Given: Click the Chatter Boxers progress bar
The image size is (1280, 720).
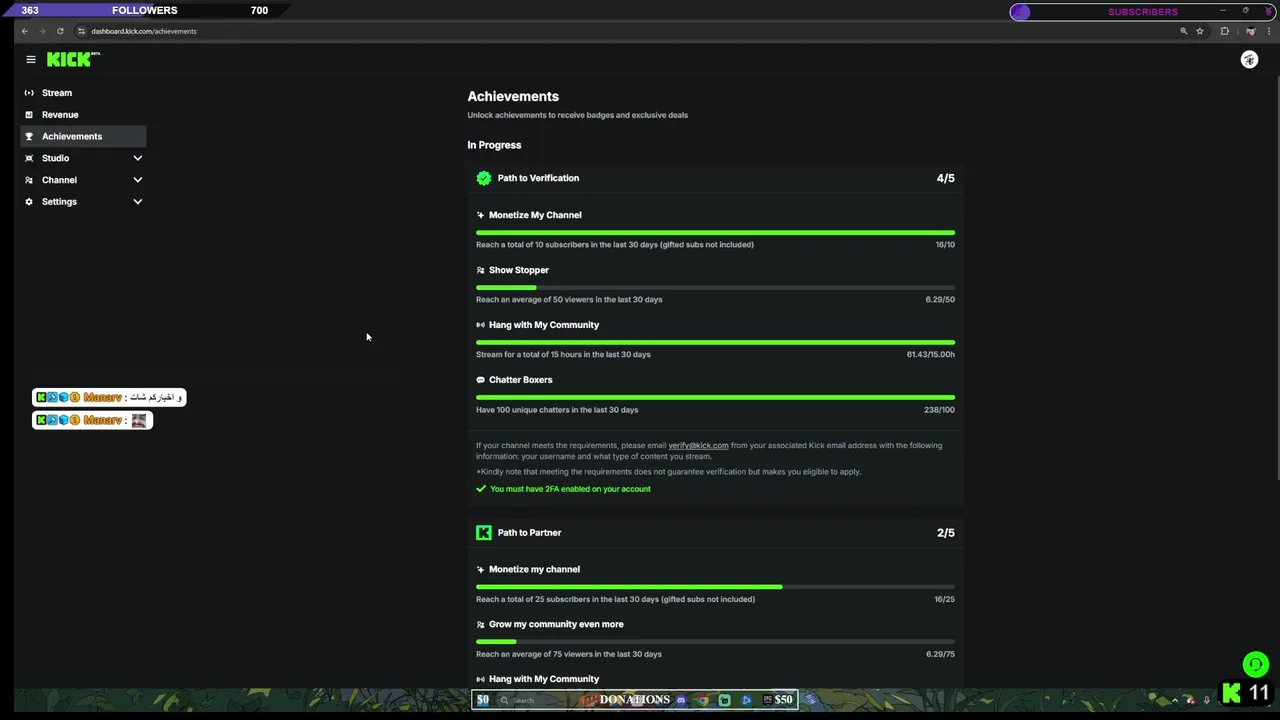Looking at the screenshot, I should [715, 397].
